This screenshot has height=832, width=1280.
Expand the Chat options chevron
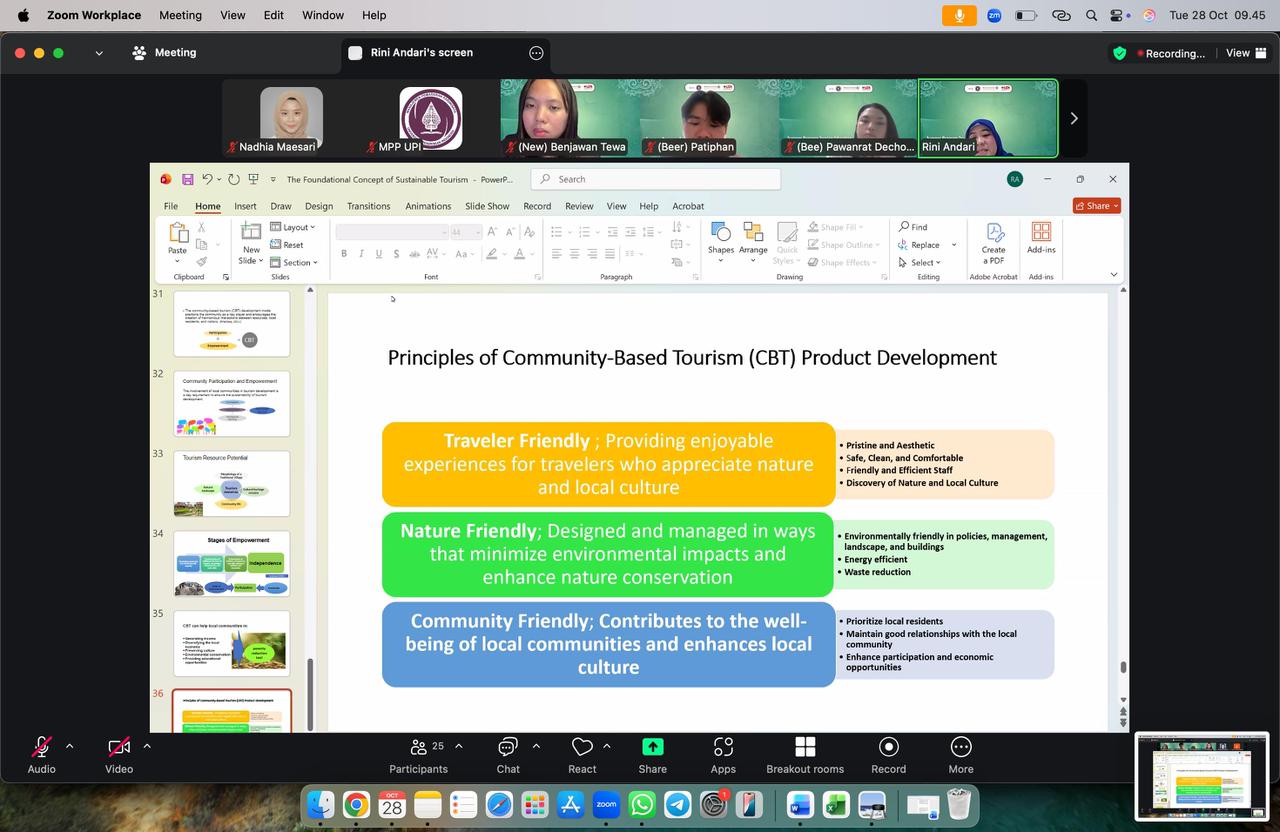536,746
